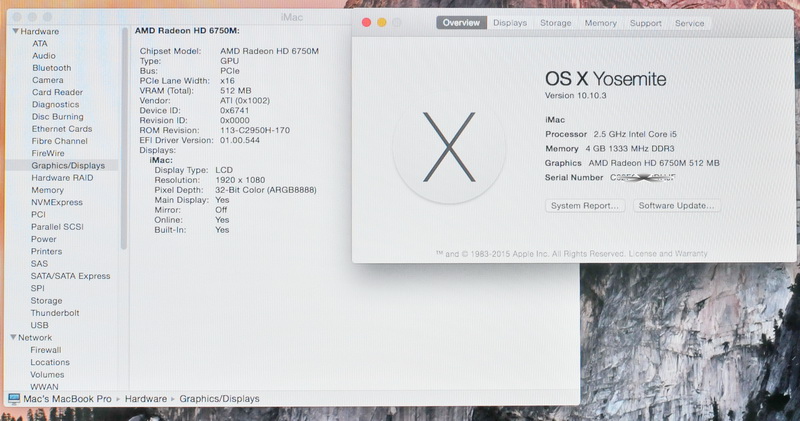800x421 pixels.
Task: Launch Software Update button
Action: click(x=677, y=206)
